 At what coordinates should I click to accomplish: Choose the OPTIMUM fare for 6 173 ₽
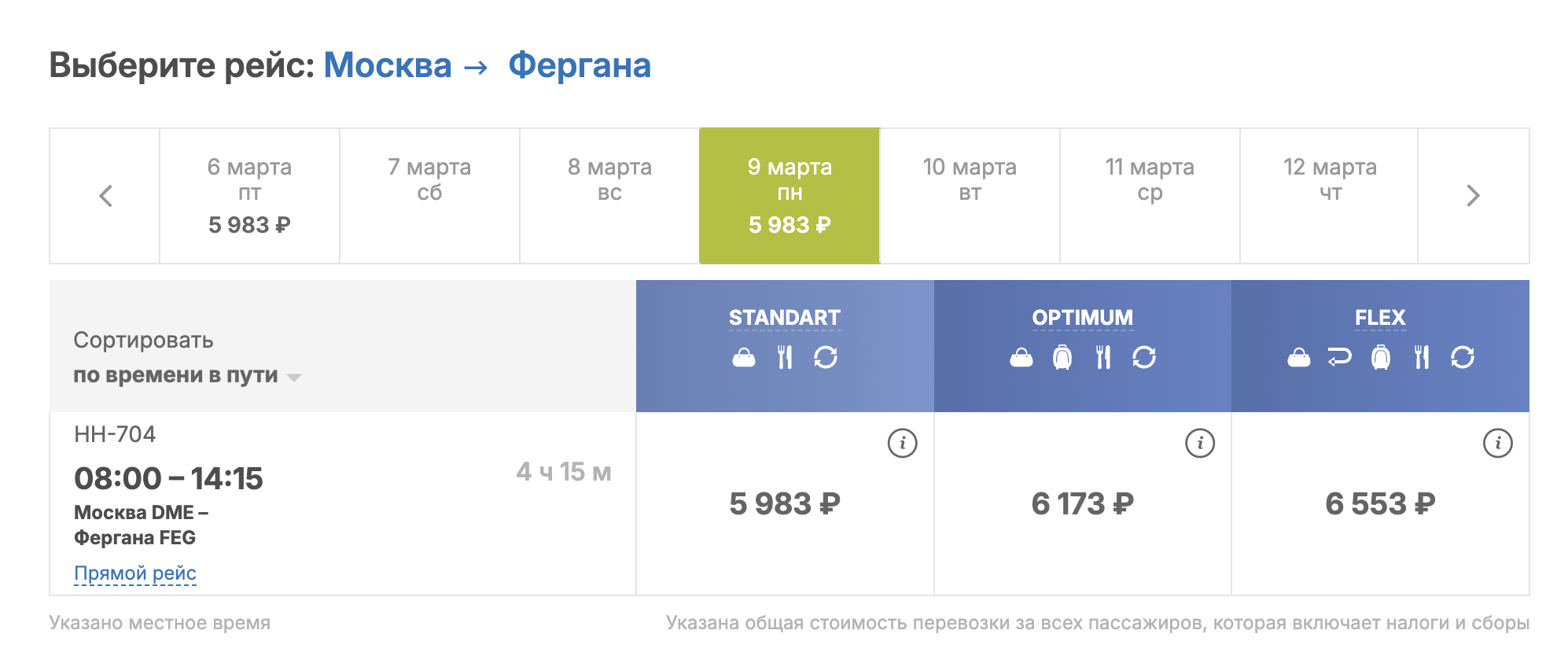[1082, 503]
